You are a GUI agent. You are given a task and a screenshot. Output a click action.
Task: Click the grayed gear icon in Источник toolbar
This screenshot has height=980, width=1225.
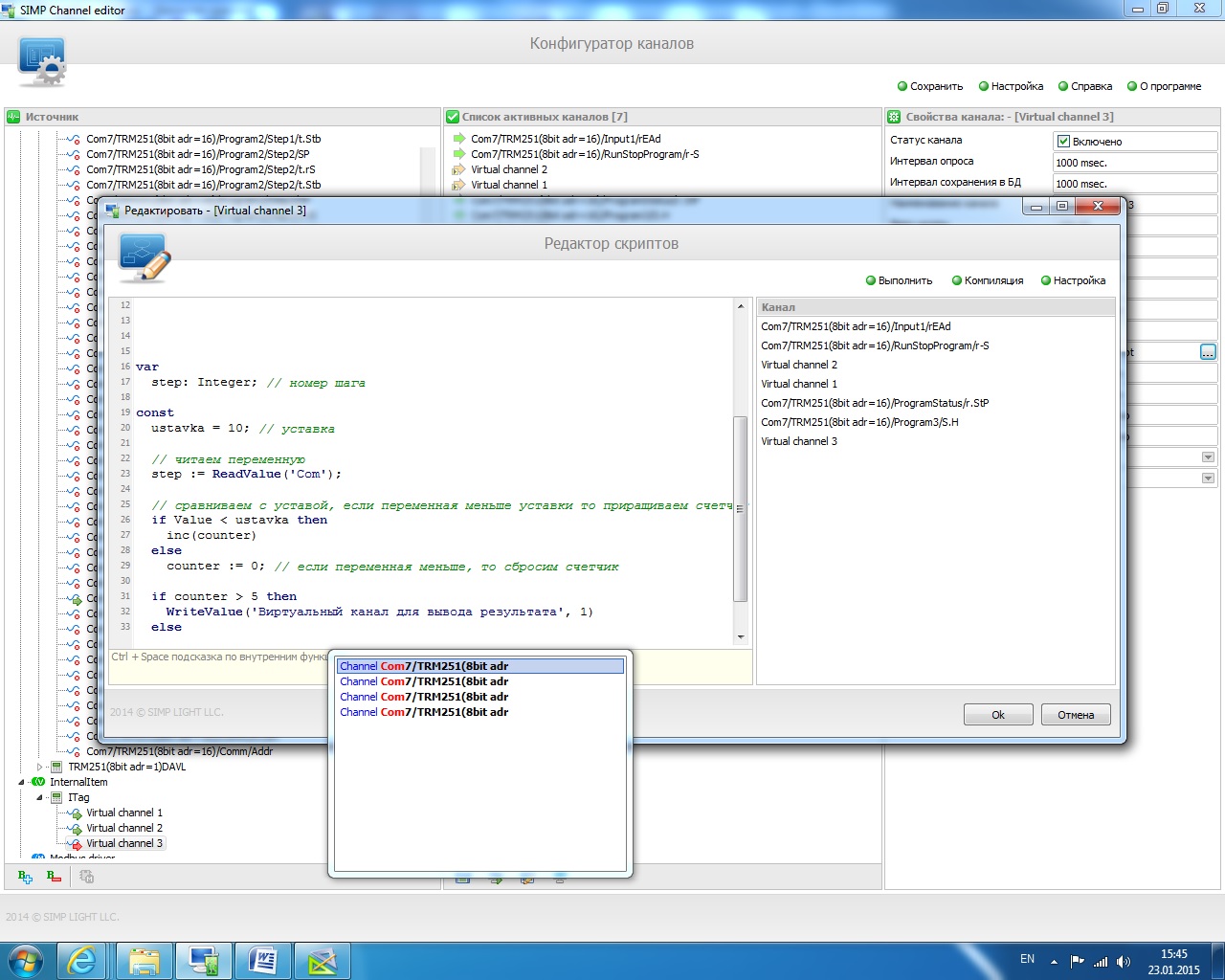coord(86,876)
